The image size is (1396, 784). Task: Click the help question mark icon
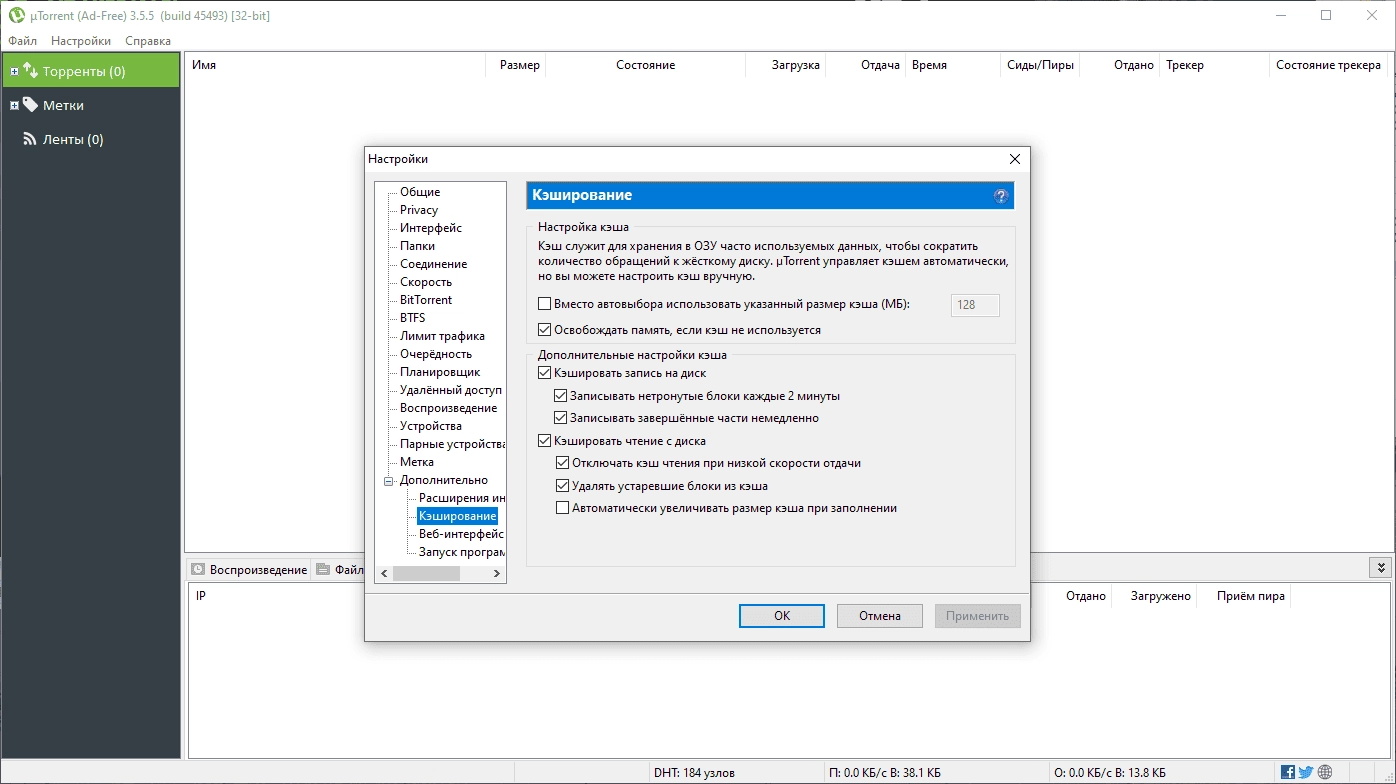[x=1001, y=196]
